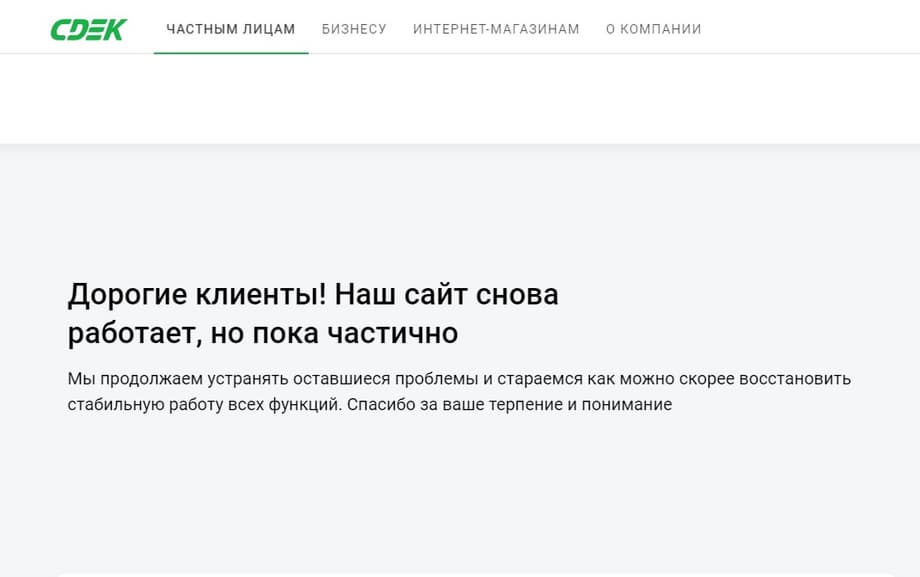The width and height of the screenshot is (920, 577).
Task: Go to the О КОМПАНИИ section
Action: coord(653,29)
